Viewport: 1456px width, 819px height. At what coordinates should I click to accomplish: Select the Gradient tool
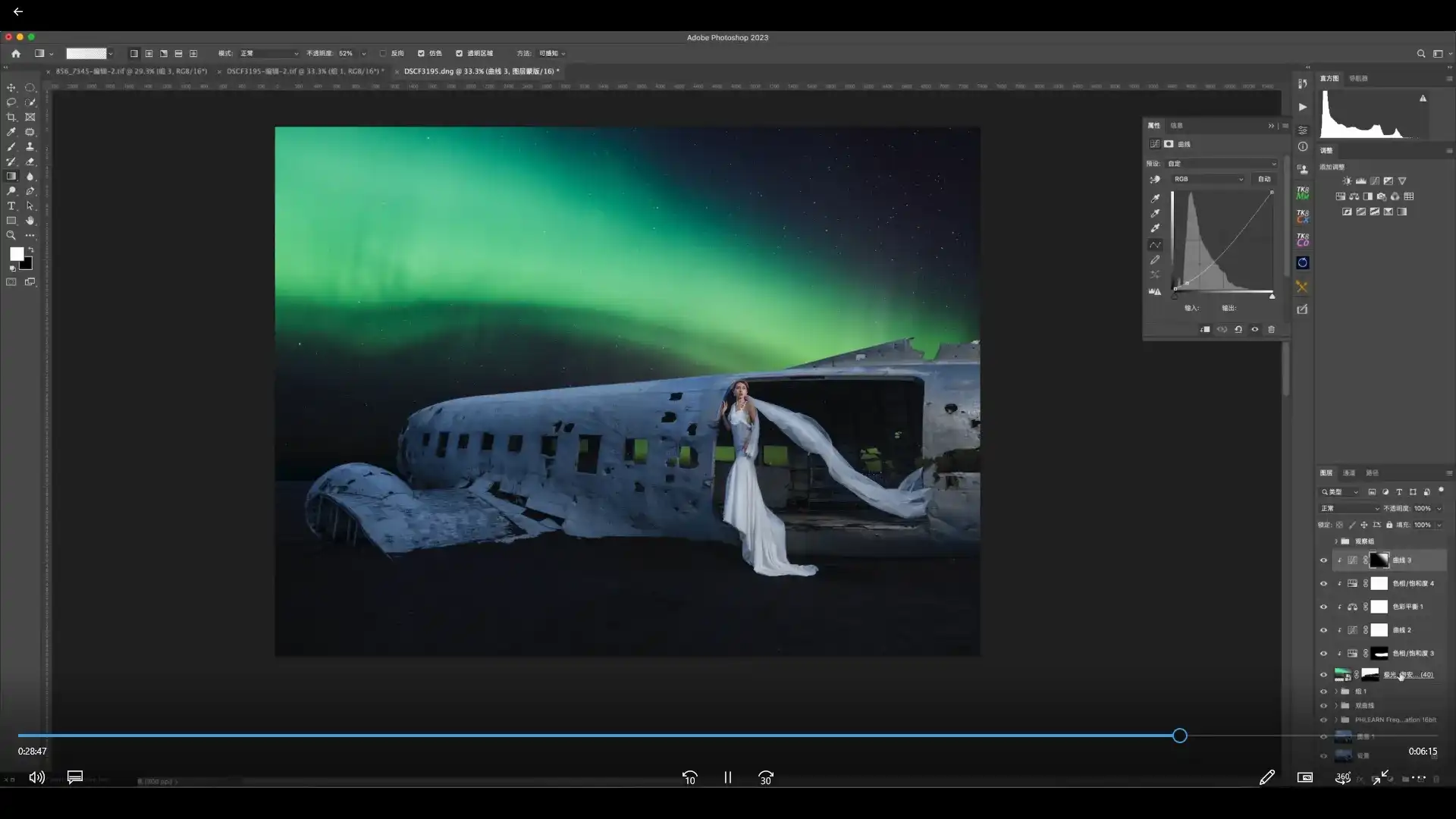tap(11, 177)
